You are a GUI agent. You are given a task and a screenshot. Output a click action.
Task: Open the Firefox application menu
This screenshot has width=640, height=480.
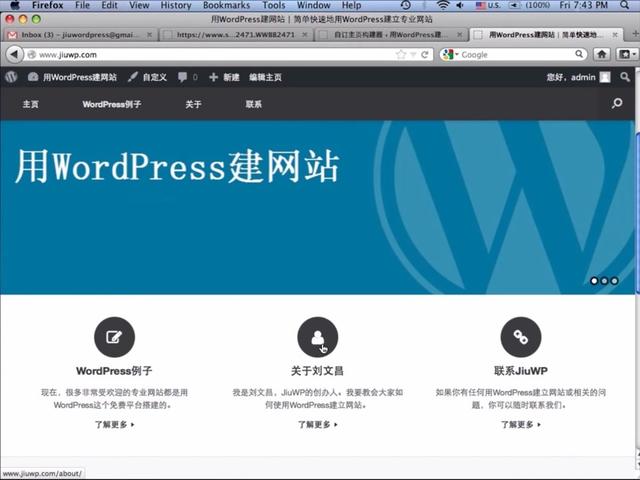click(x=48, y=5)
